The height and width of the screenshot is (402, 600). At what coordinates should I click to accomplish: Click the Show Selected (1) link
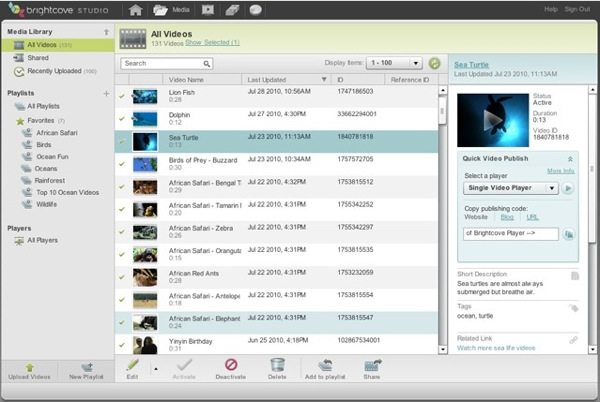(x=212, y=43)
